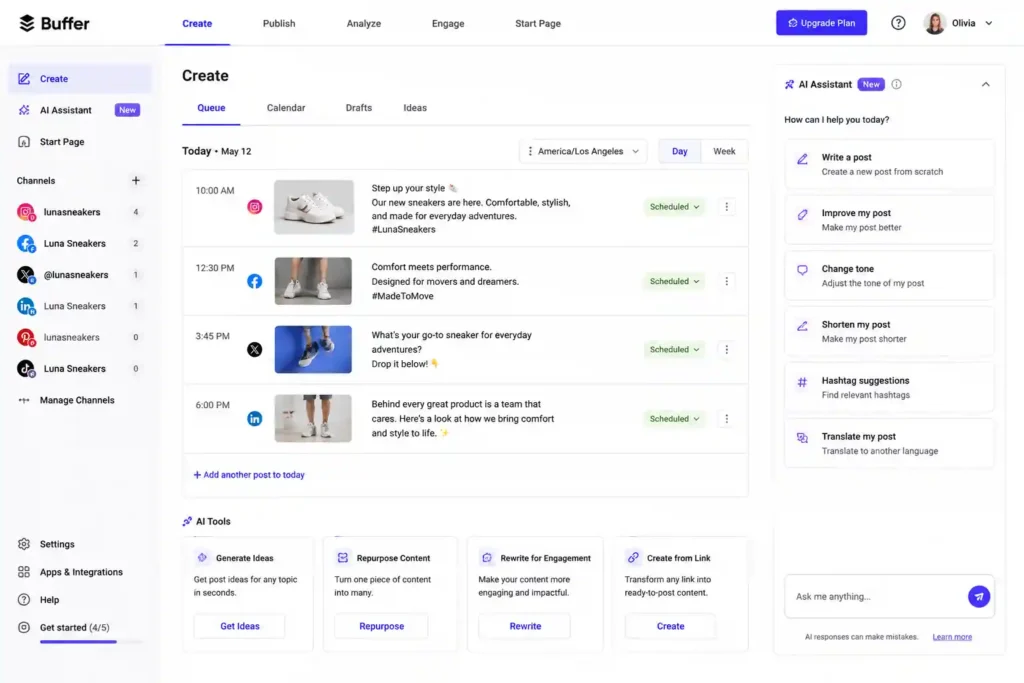Viewport: 1024px width, 683px height.
Task: Open more options for 3:45 PM post
Action: pos(726,349)
